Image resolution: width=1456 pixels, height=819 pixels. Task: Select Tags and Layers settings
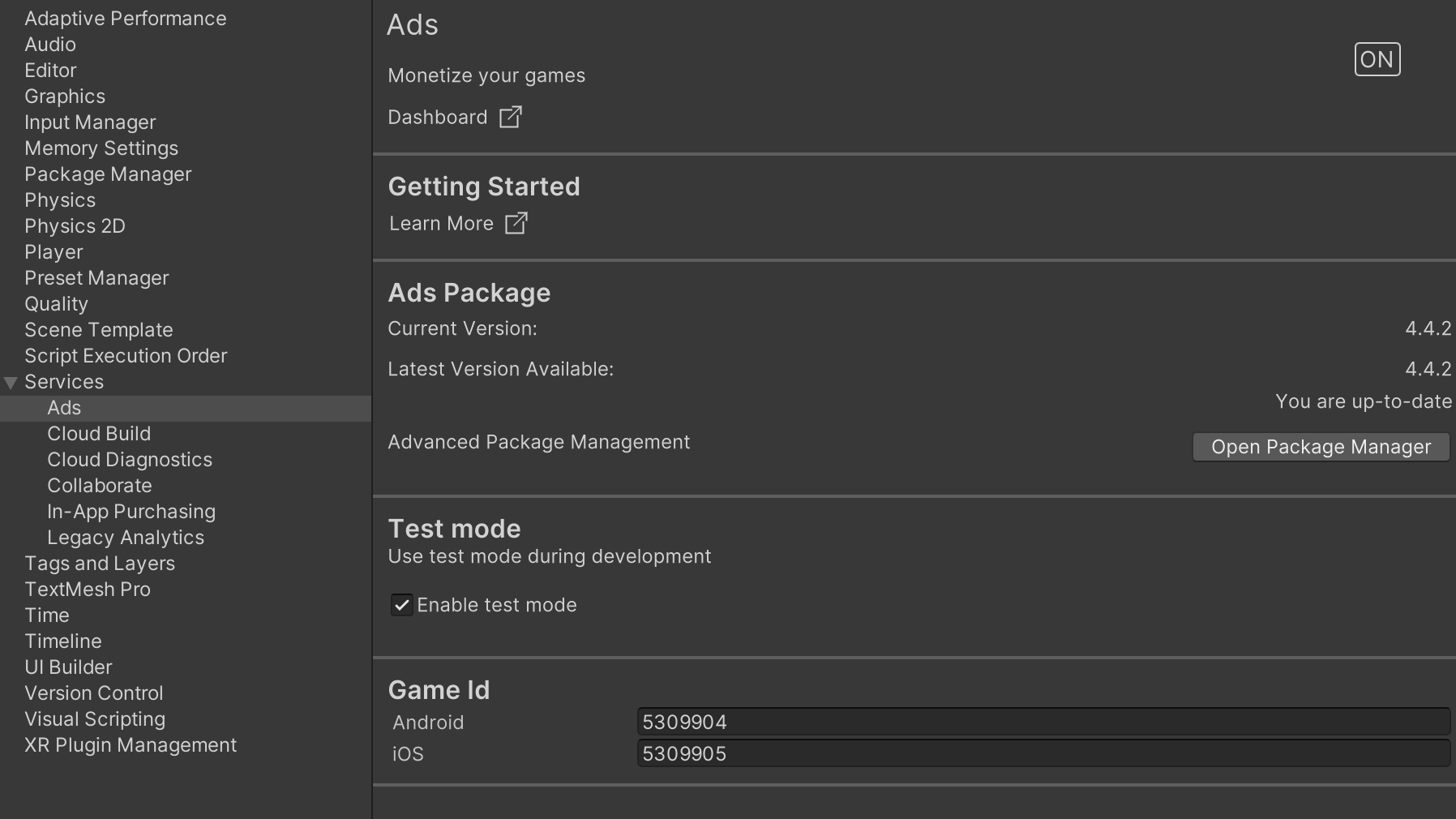tap(100, 563)
